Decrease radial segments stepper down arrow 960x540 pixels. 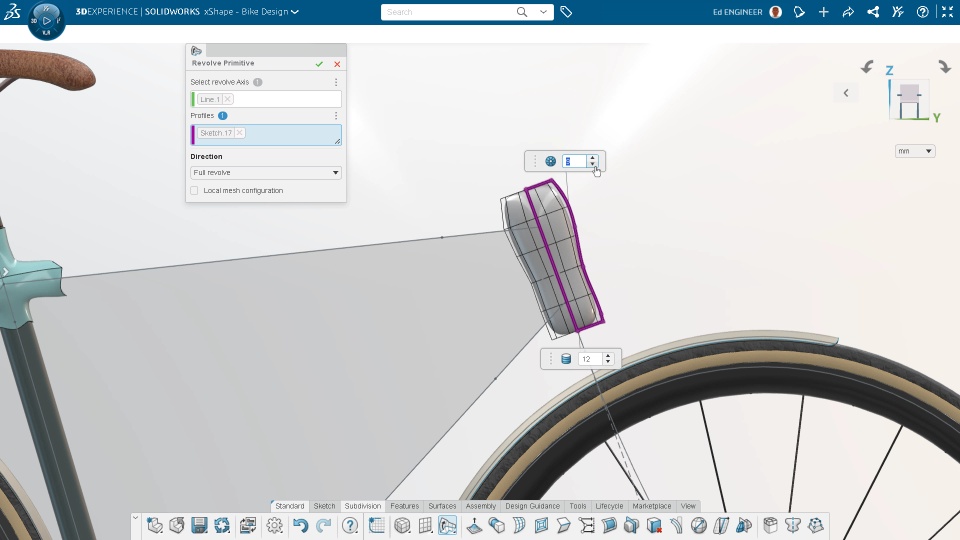(592, 164)
